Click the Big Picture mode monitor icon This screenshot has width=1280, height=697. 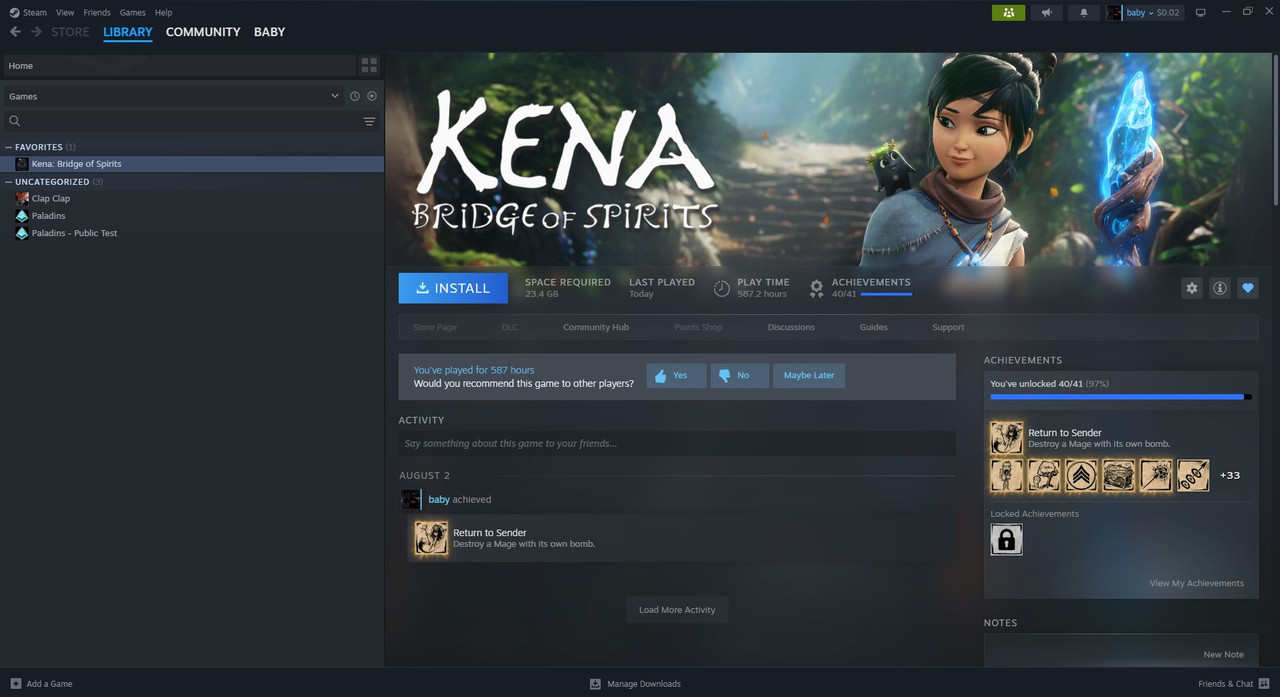[x=1201, y=13]
